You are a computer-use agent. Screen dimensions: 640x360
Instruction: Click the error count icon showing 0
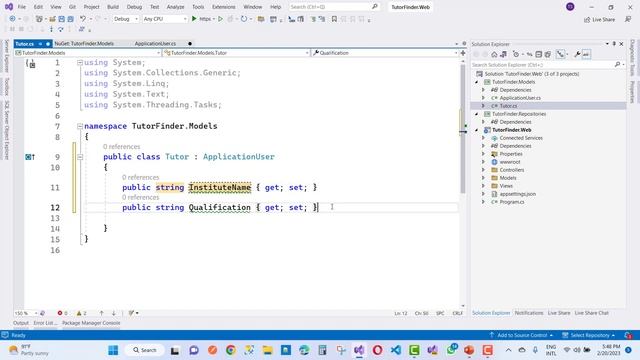pyautogui.click(x=60, y=313)
